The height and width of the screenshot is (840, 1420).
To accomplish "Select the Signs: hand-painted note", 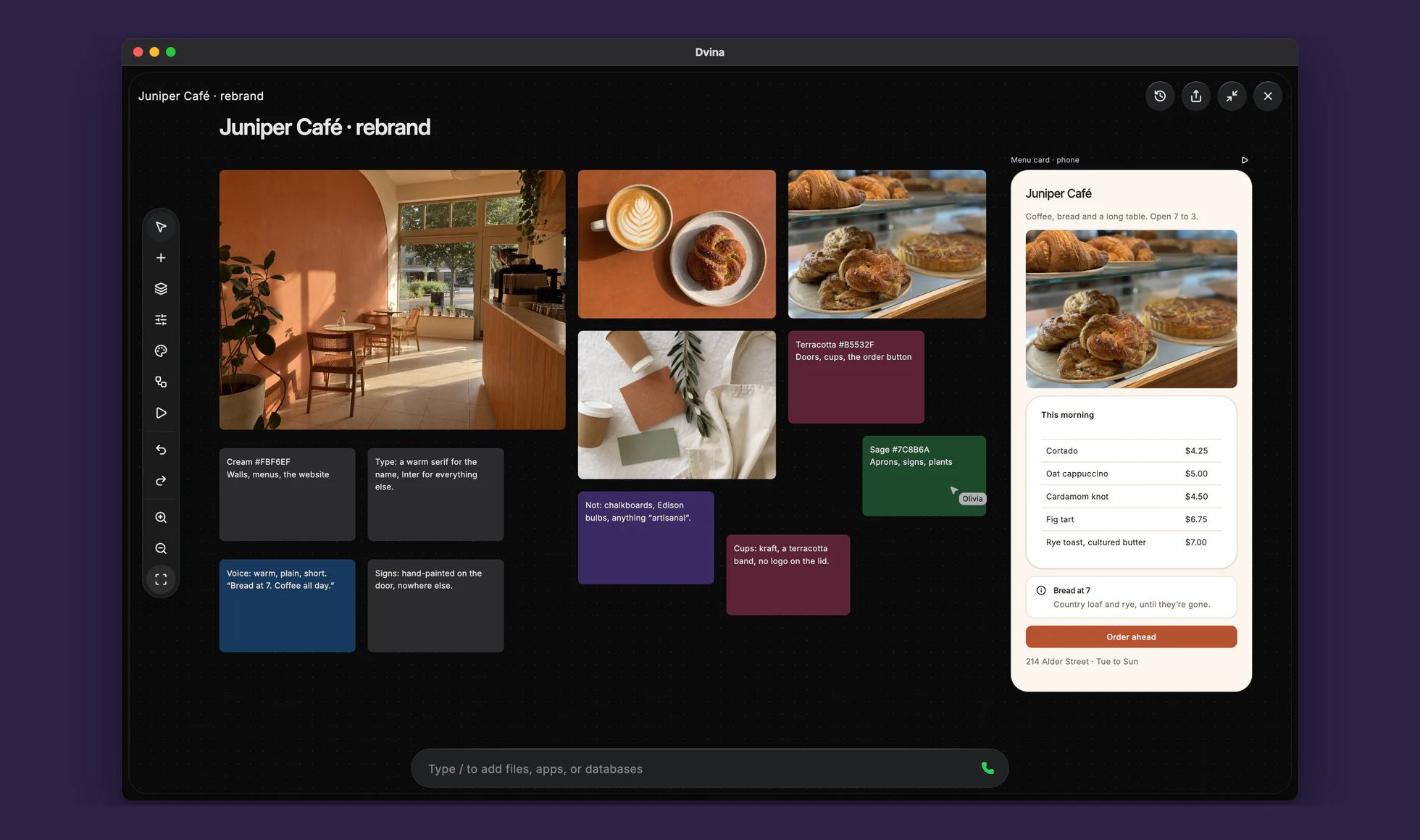I will (435, 605).
